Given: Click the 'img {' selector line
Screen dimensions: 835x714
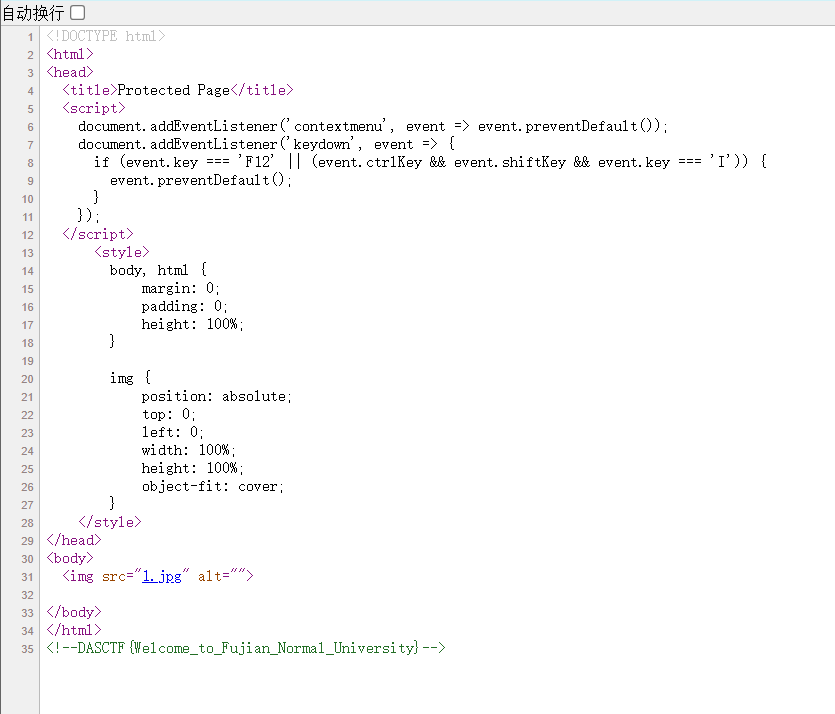Looking at the screenshot, I should pos(130,379).
